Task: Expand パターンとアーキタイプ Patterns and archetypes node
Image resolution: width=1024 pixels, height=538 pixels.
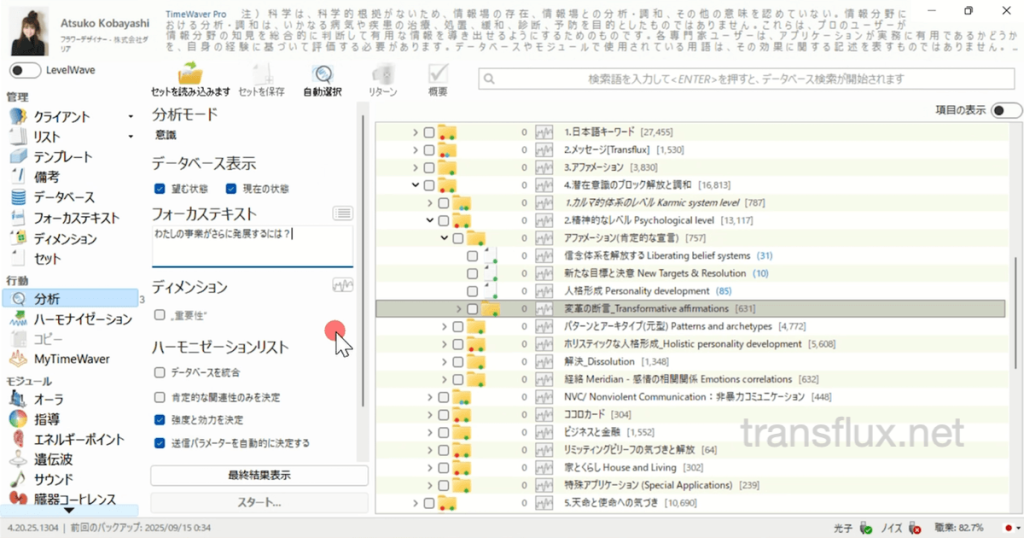Action: 444,326
